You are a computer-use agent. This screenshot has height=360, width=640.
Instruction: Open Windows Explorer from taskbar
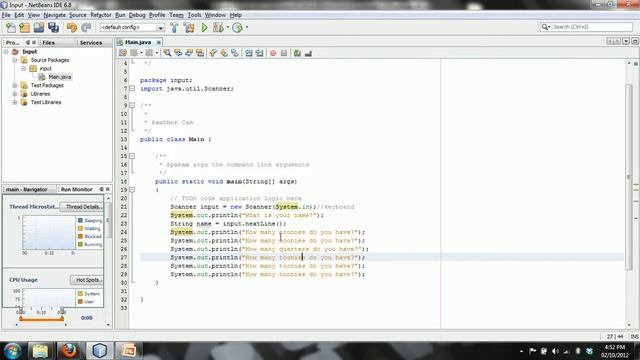pos(40,351)
